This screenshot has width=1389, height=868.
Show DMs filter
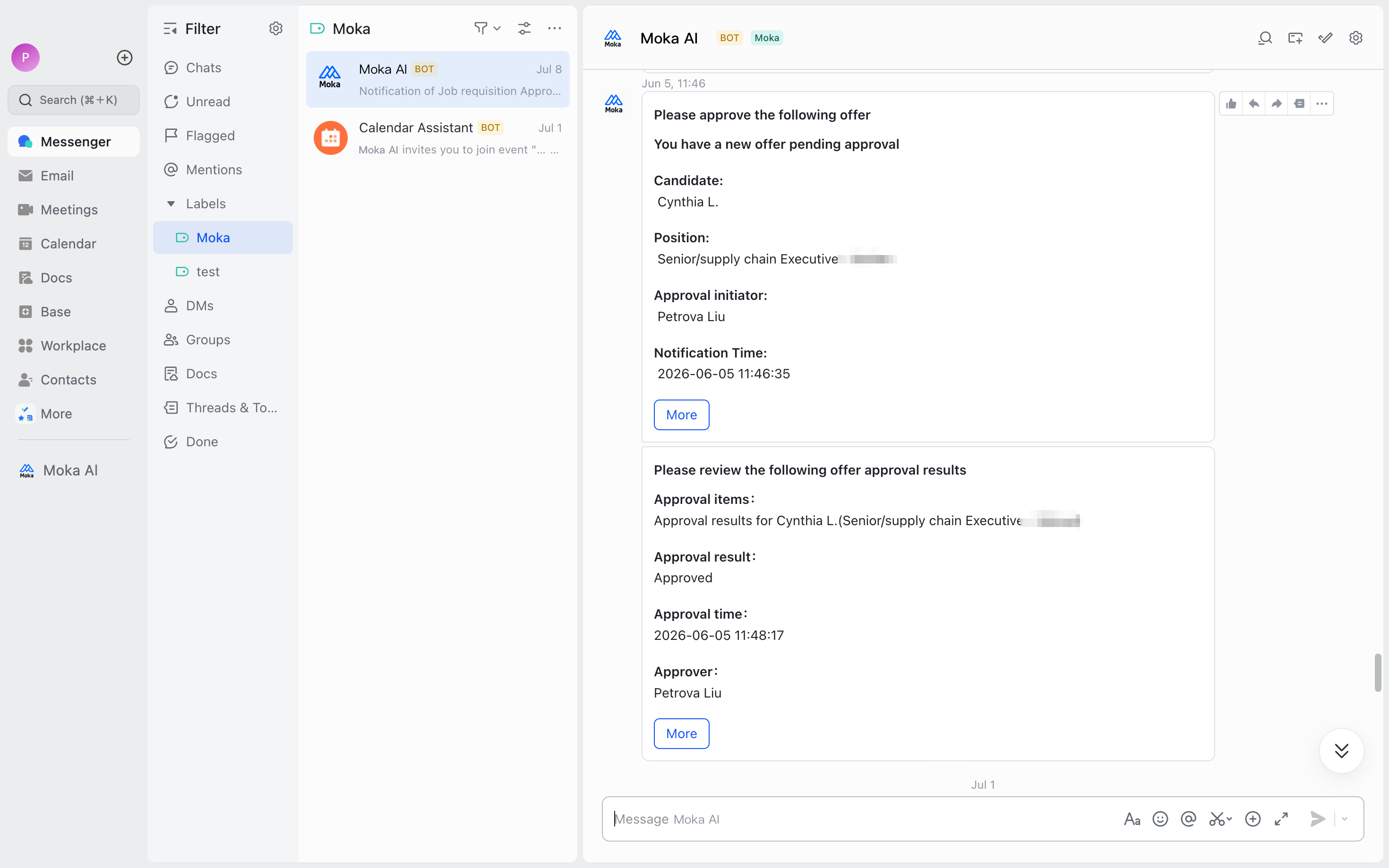[x=223, y=306]
